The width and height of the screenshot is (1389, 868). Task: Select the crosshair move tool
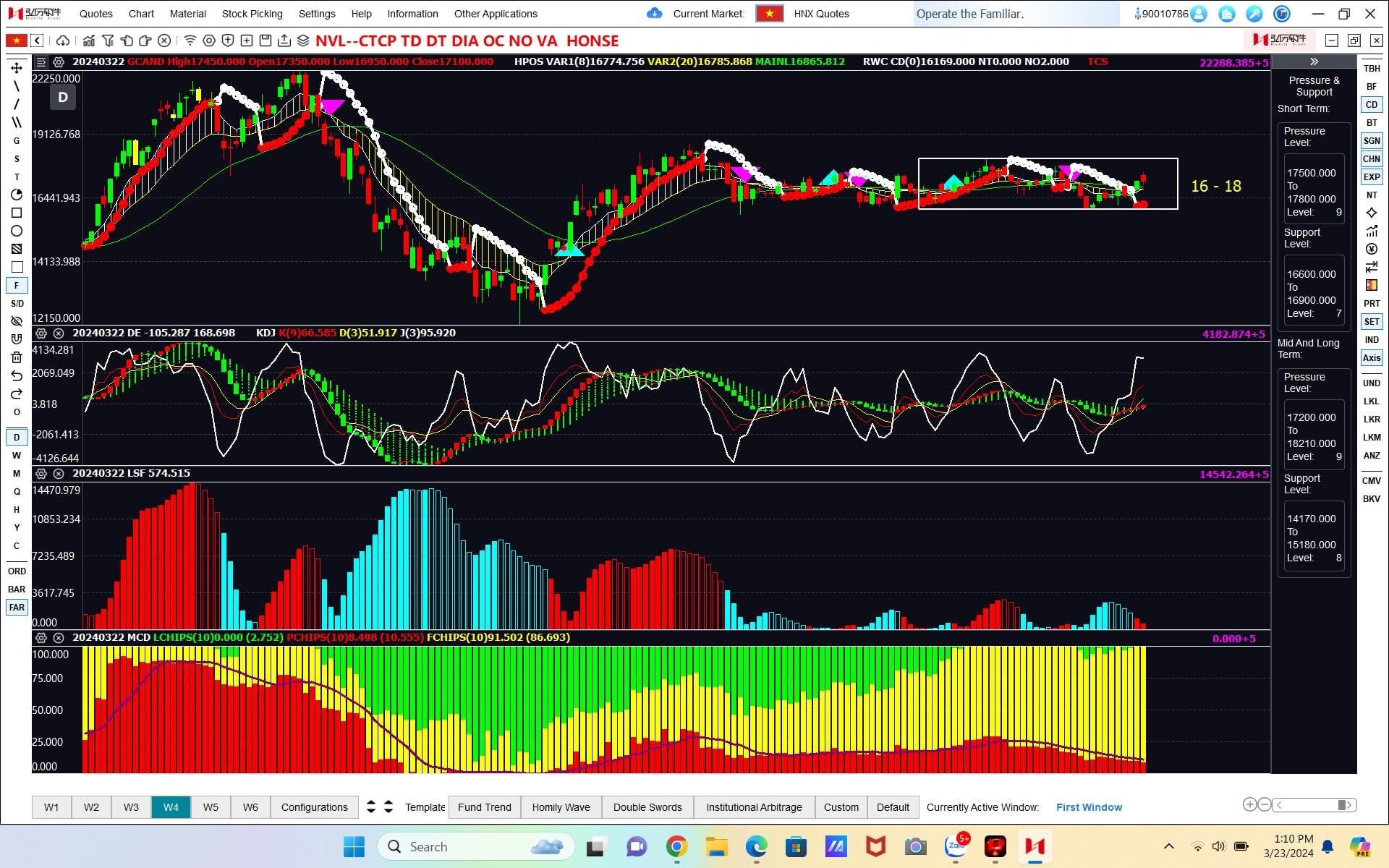[x=17, y=68]
